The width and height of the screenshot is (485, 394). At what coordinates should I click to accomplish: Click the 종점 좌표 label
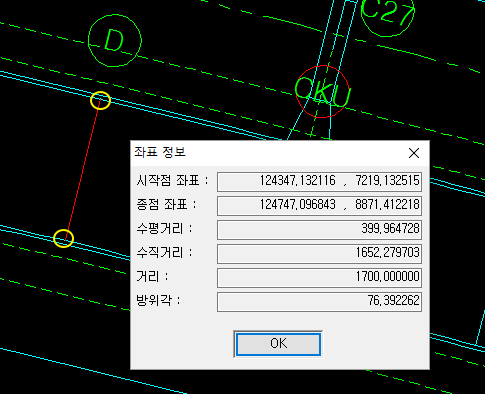click(x=166, y=204)
